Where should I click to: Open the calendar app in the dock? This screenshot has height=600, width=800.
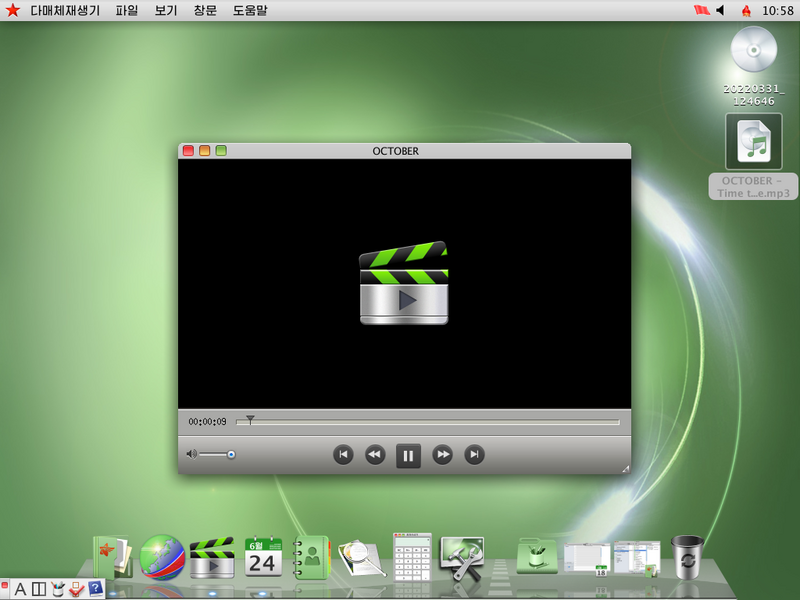[x=263, y=557]
